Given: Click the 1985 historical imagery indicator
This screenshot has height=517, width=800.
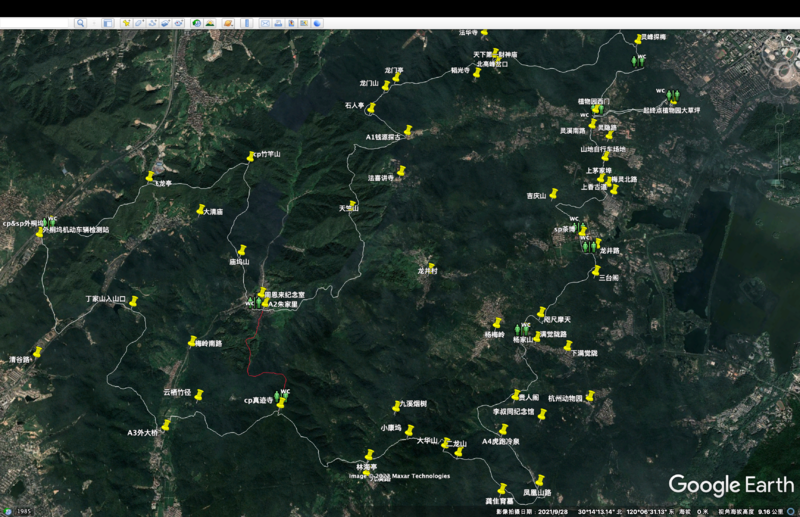Looking at the screenshot, I should [x=23, y=511].
